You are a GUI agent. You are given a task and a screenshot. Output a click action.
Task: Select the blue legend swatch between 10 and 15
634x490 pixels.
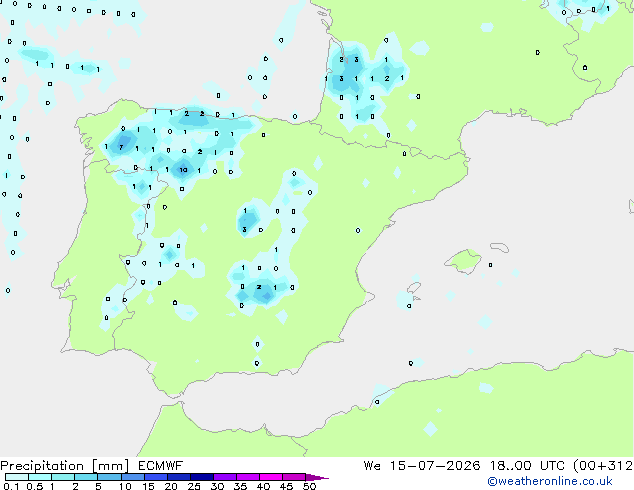coord(132,477)
